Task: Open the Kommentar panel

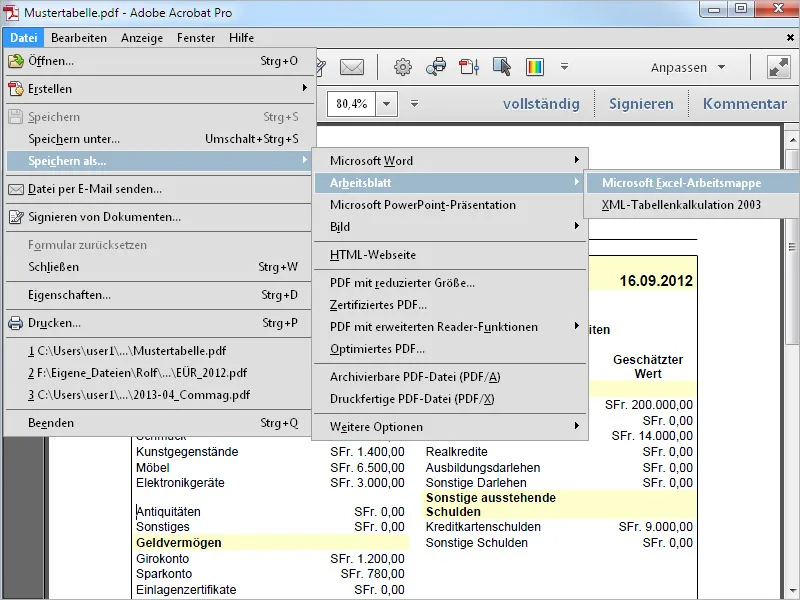Action: 744,104
